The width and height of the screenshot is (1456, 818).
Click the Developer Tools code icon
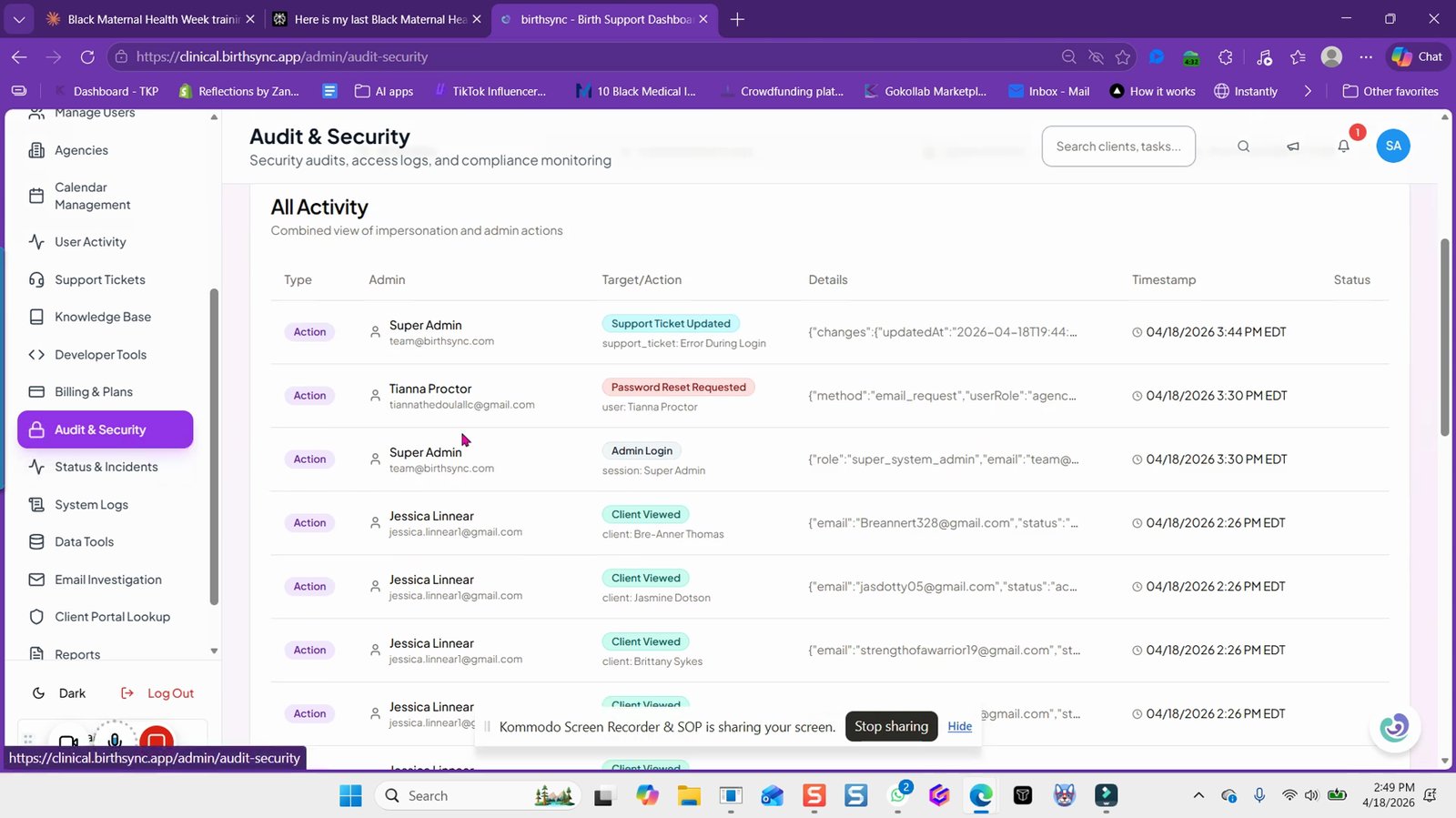coord(36,355)
